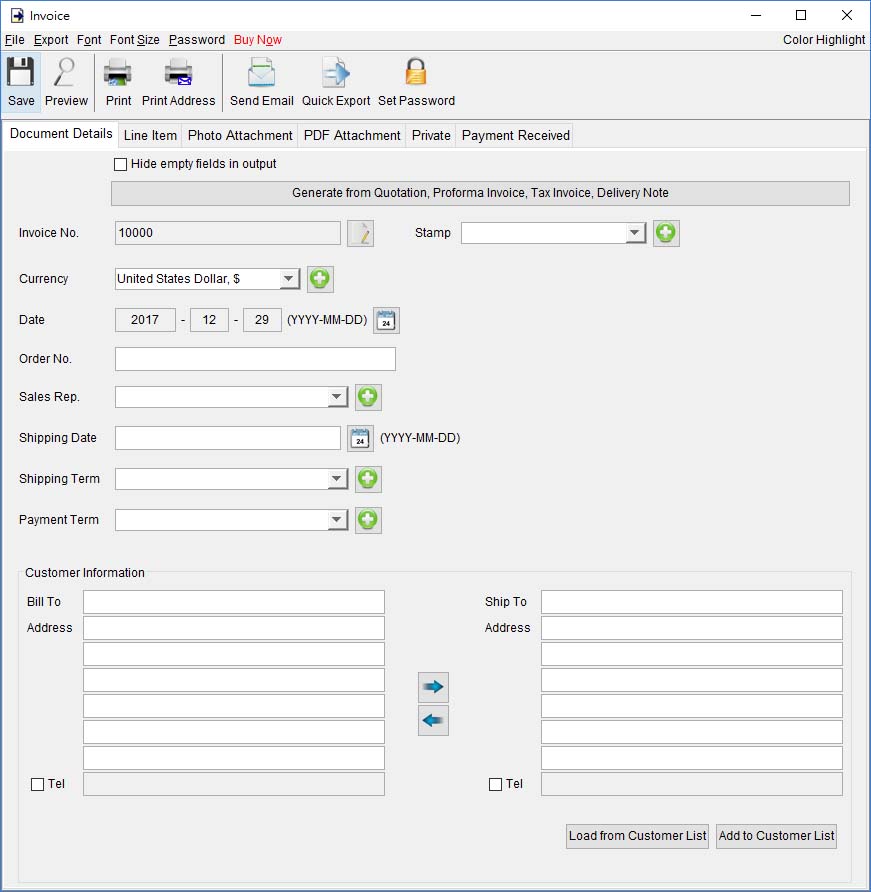Screen dimensions: 871x892
Task: Click the Ship To name field
Action: tap(692, 602)
